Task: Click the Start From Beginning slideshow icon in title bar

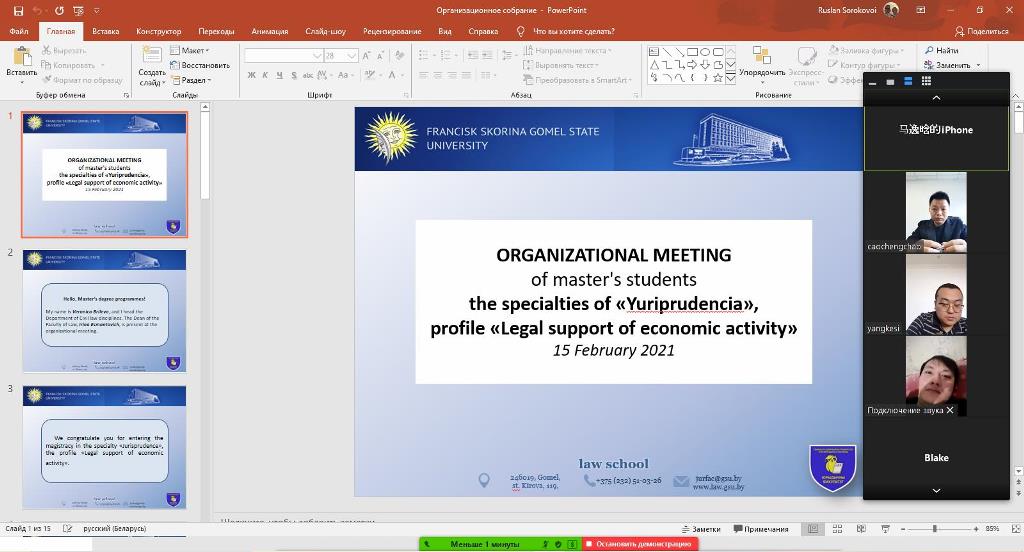Action: click(x=78, y=10)
